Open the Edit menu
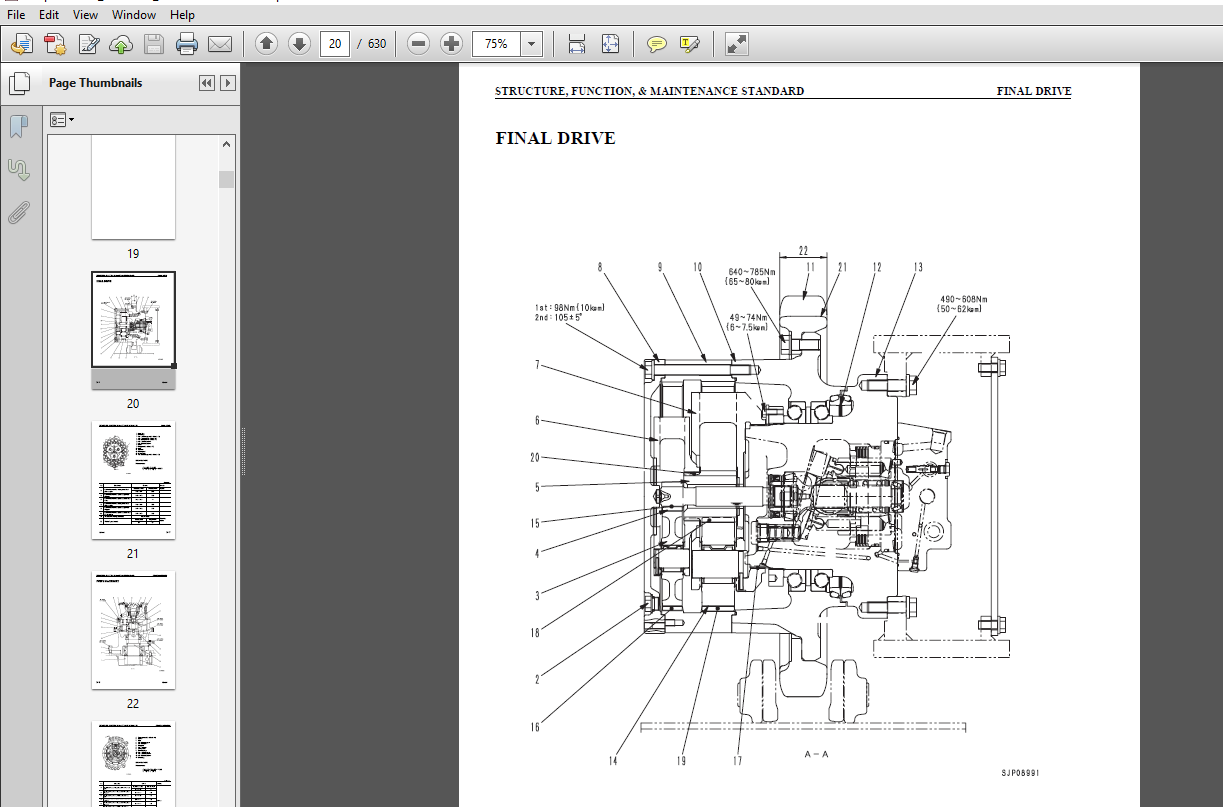 (49, 15)
